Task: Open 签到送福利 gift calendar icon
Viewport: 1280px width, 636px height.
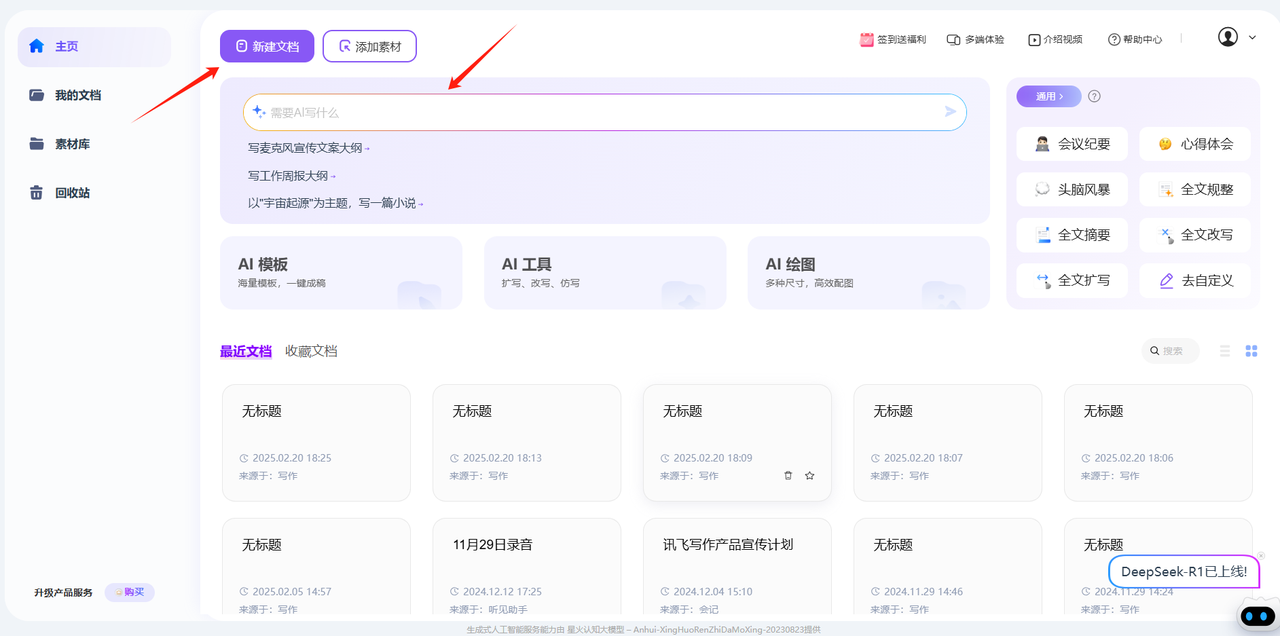Action: (x=867, y=40)
